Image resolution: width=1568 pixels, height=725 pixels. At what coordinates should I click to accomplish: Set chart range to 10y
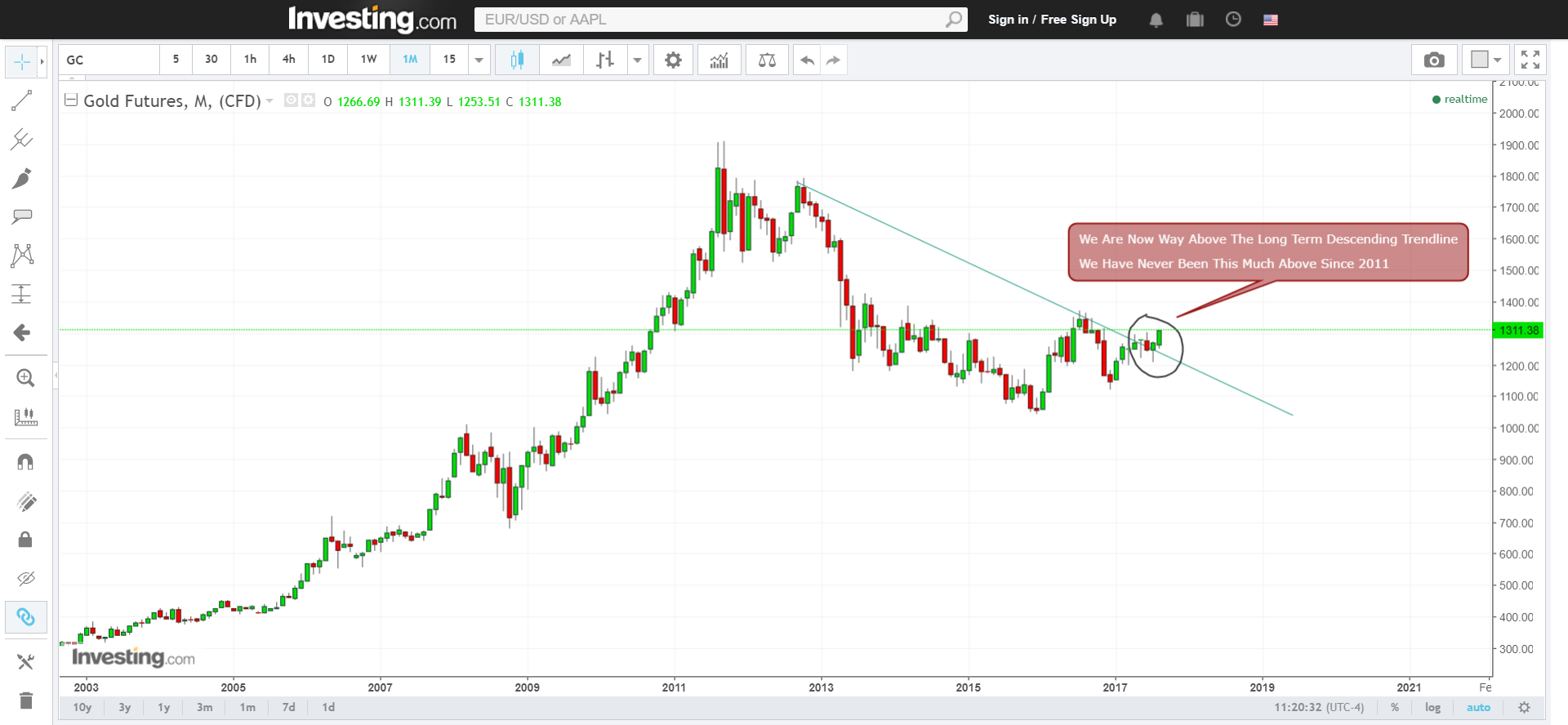pos(82,707)
